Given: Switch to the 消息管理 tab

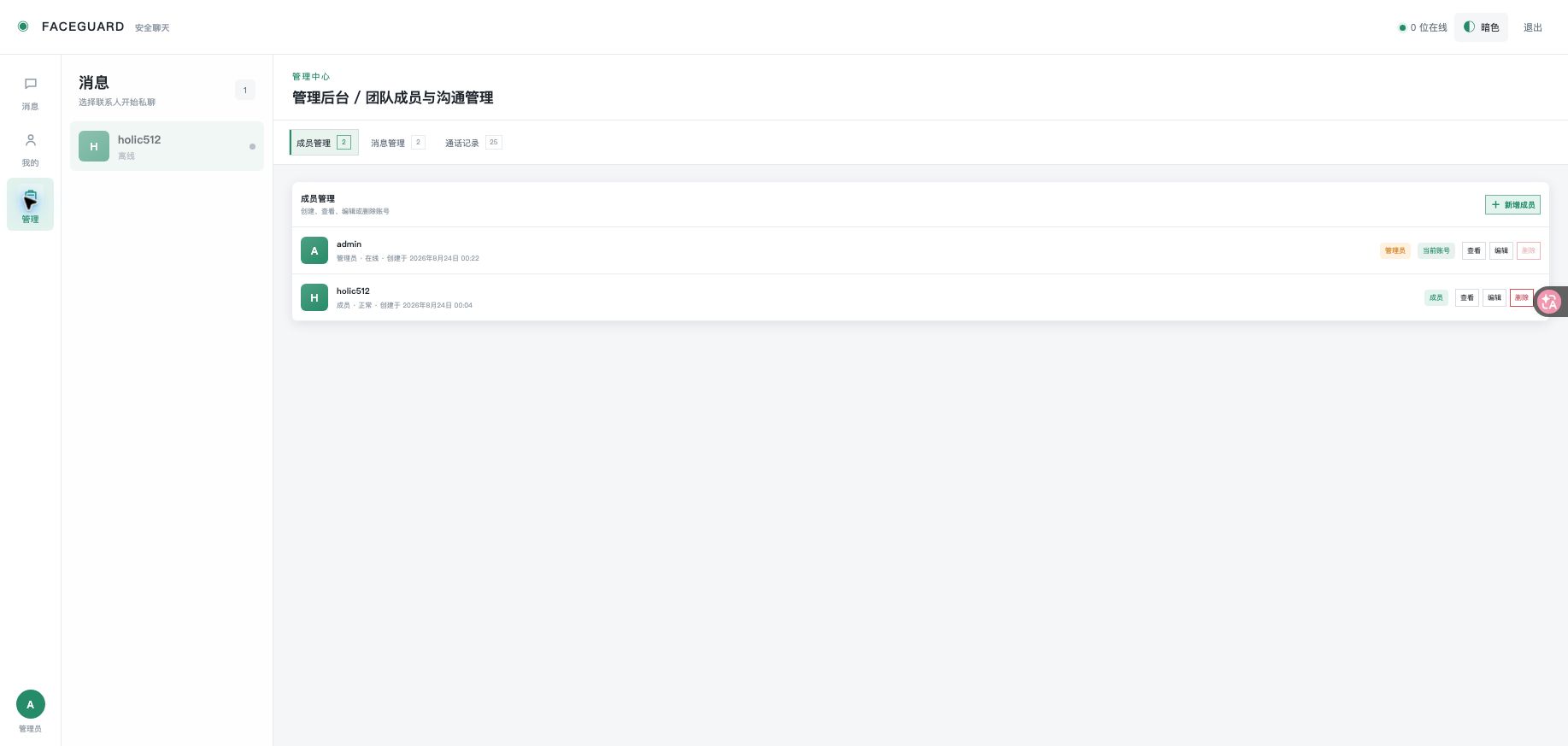Looking at the screenshot, I should click(397, 143).
